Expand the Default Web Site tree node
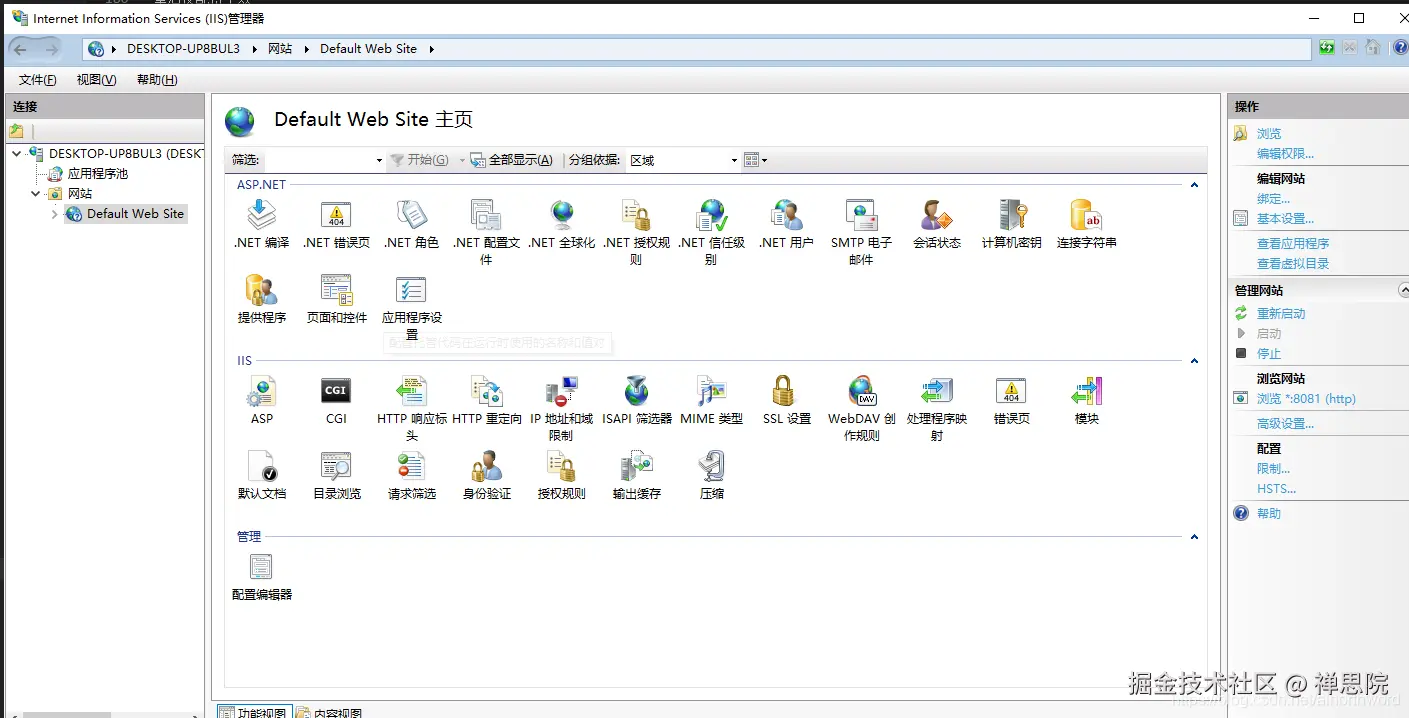The width and height of the screenshot is (1409, 718). (53, 213)
